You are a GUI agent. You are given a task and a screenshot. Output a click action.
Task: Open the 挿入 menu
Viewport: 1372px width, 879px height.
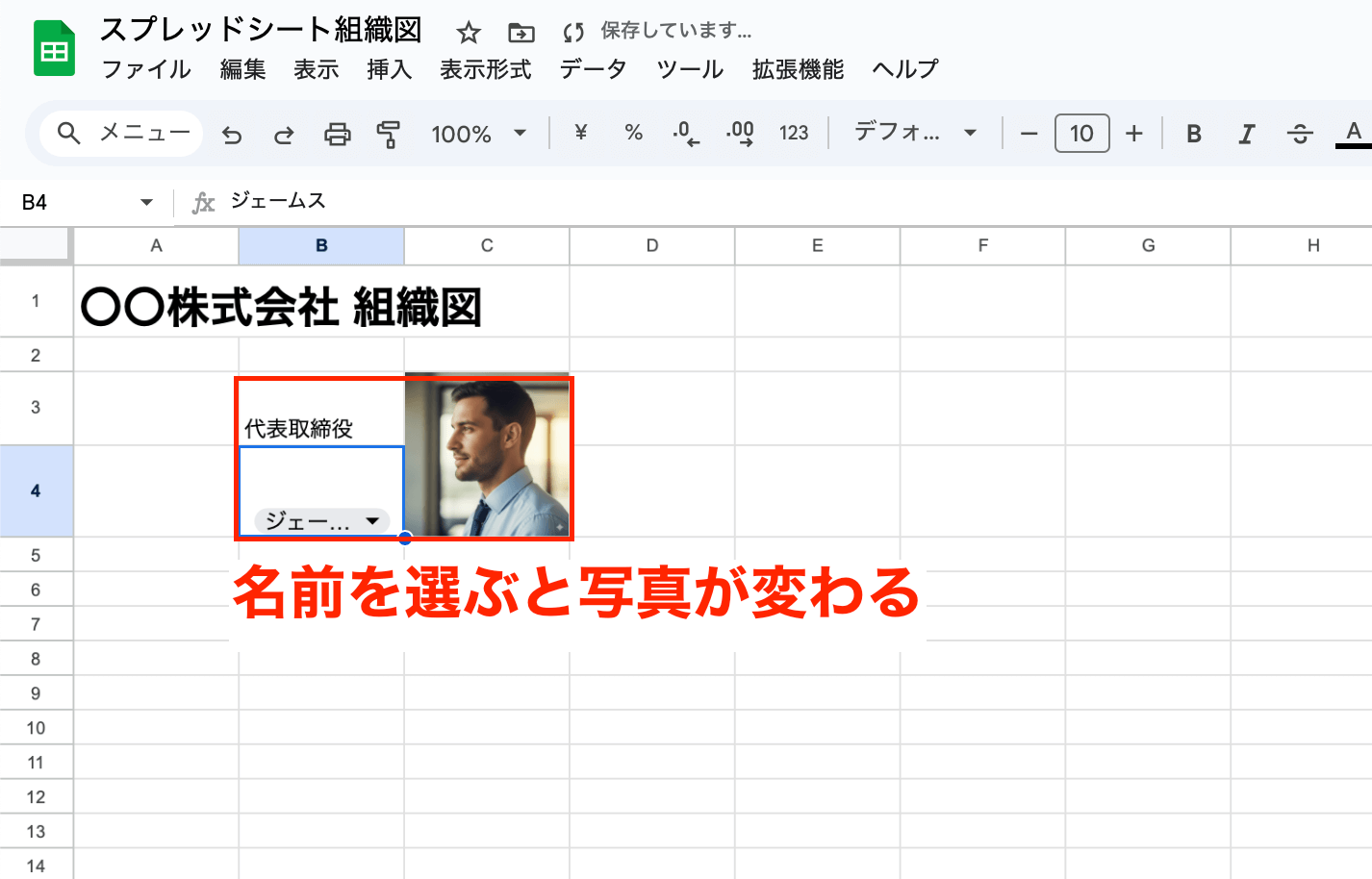point(389,69)
